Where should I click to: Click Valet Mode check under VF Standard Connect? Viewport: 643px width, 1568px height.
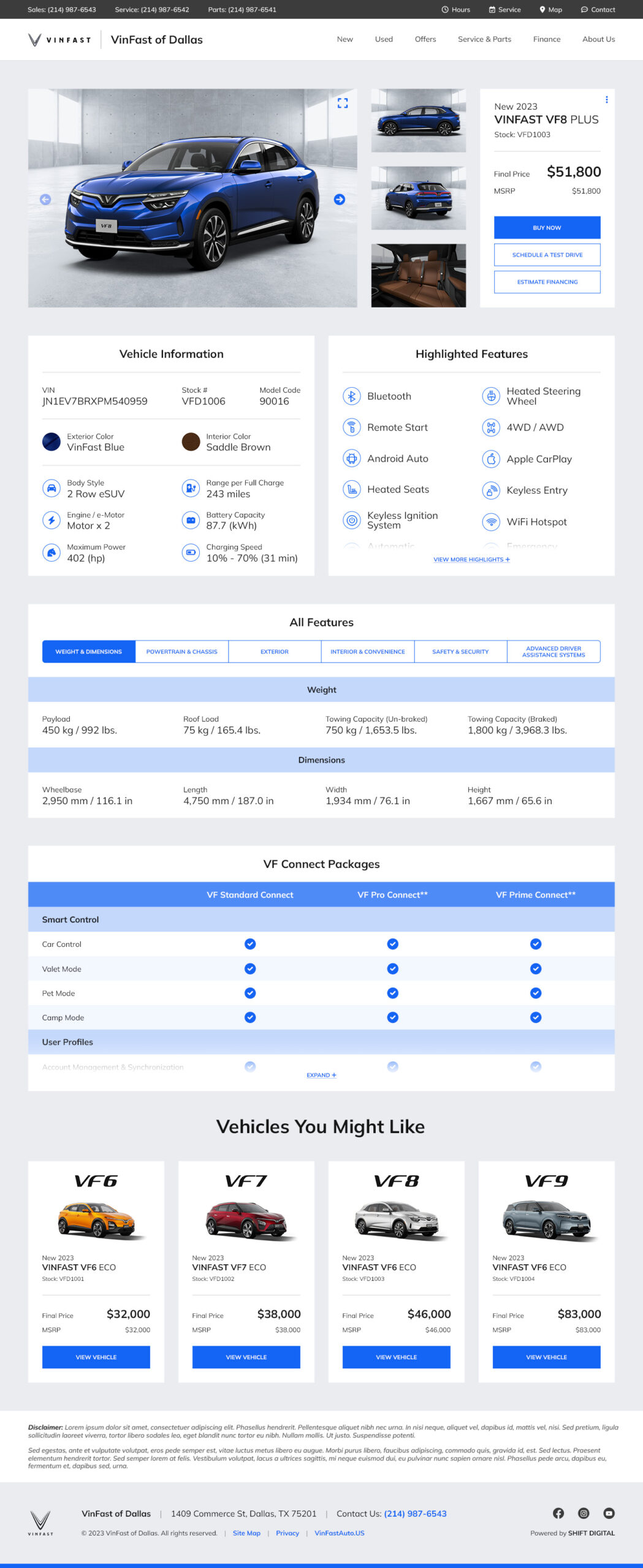tap(250, 969)
